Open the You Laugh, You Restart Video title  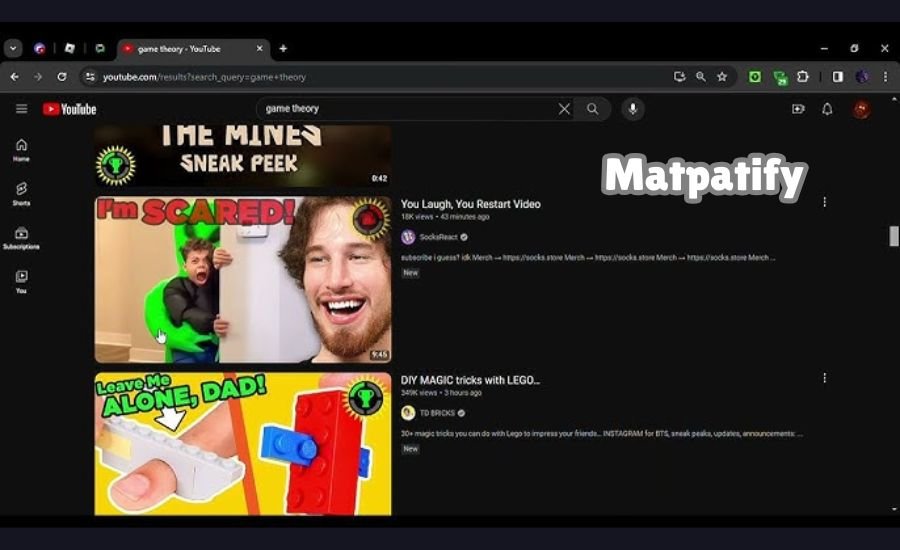(x=471, y=204)
